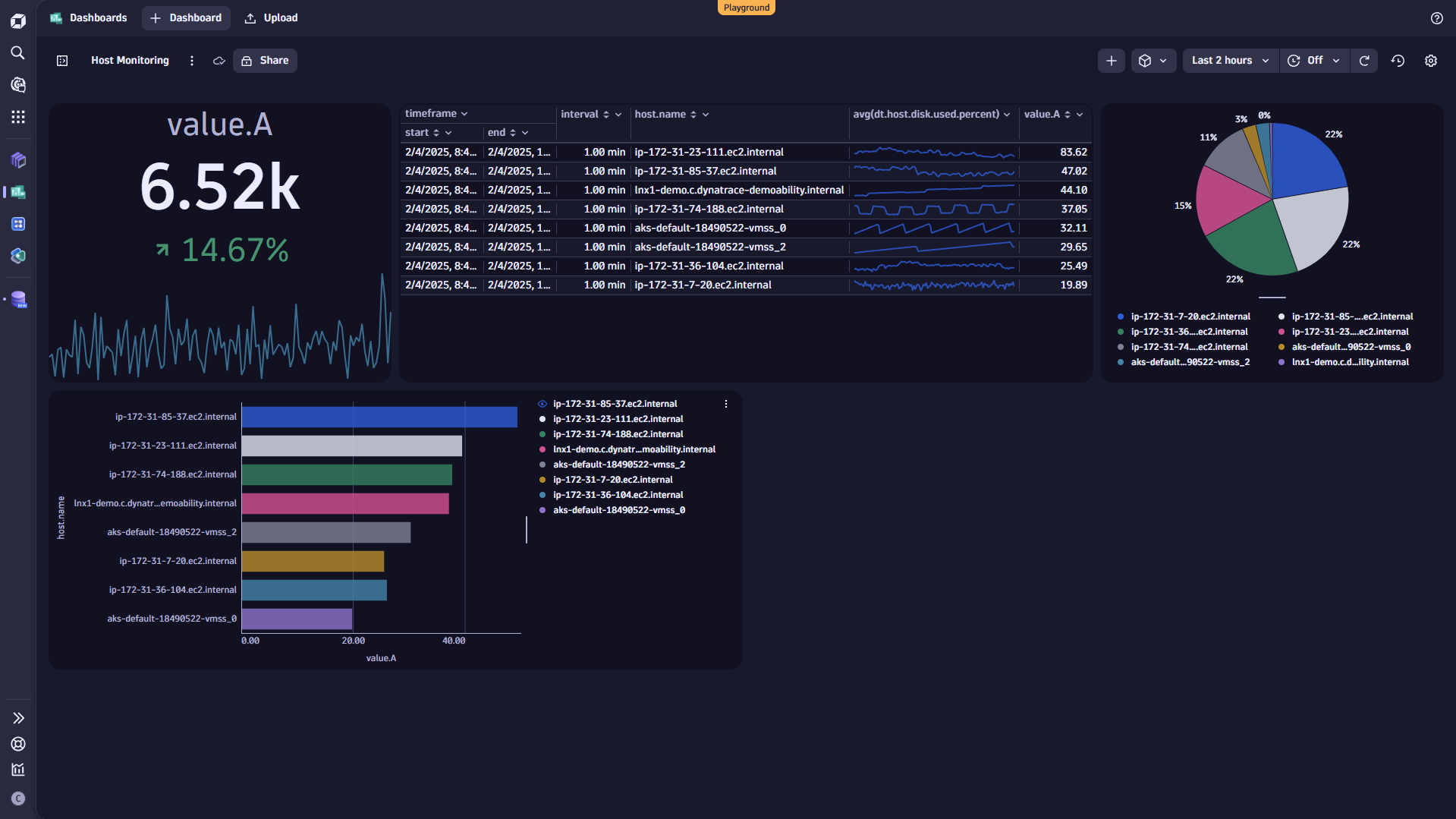
Task: Open the Dashboards menu in the top bar
Action: click(88, 17)
